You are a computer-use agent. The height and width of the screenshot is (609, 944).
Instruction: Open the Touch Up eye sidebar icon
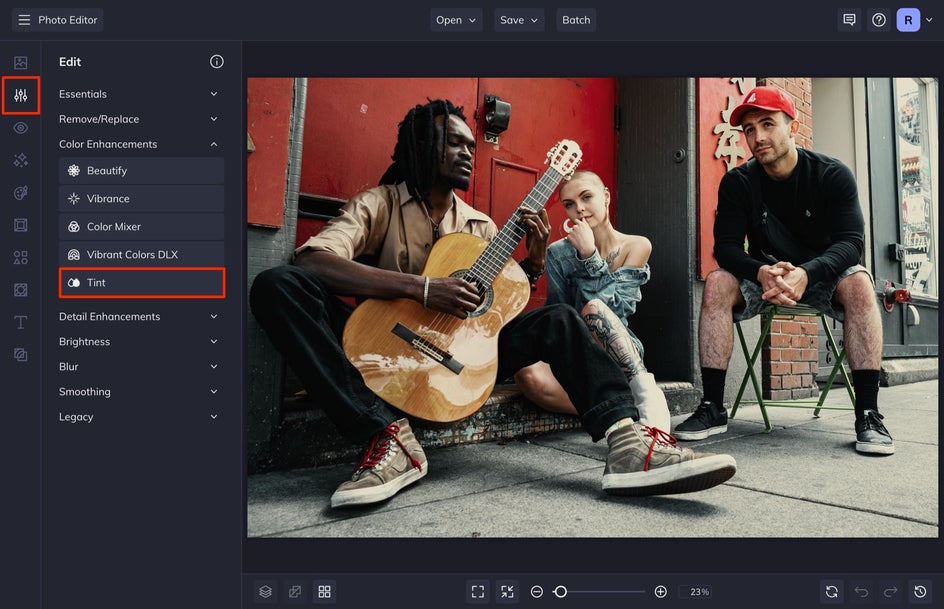(x=20, y=128)
